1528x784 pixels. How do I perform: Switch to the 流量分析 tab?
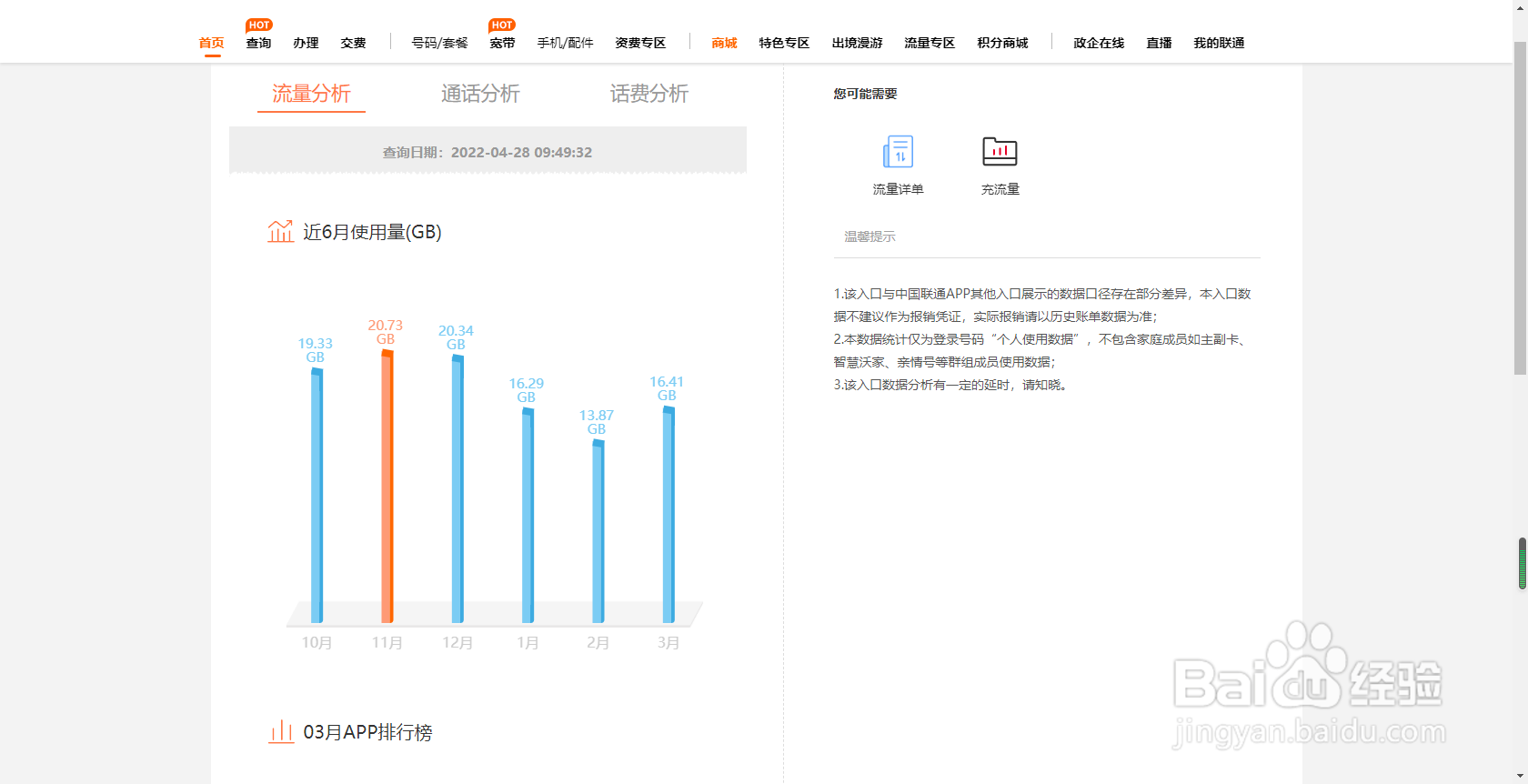click(311, 94)
